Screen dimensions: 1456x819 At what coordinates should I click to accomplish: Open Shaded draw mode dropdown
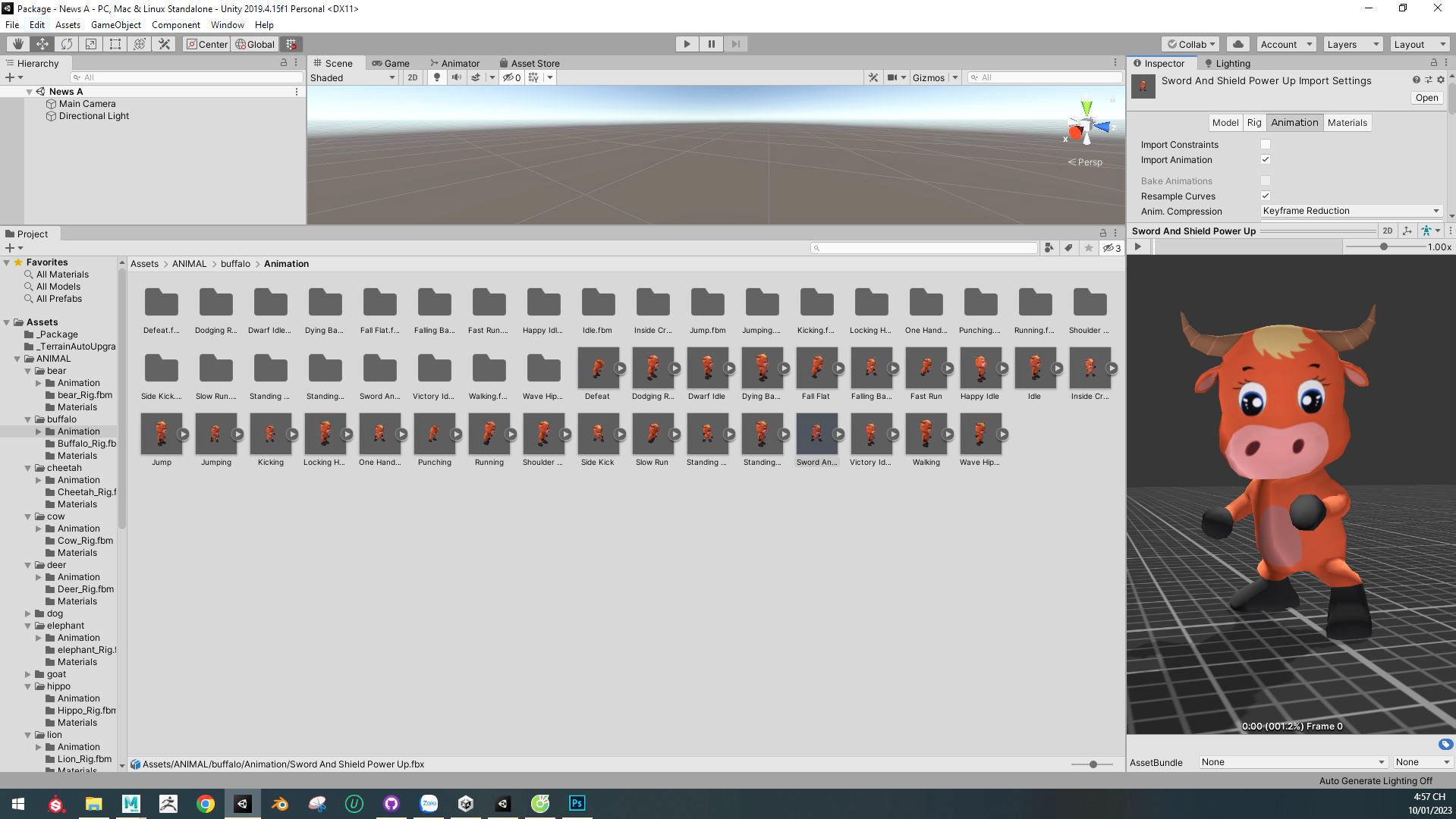353,77
